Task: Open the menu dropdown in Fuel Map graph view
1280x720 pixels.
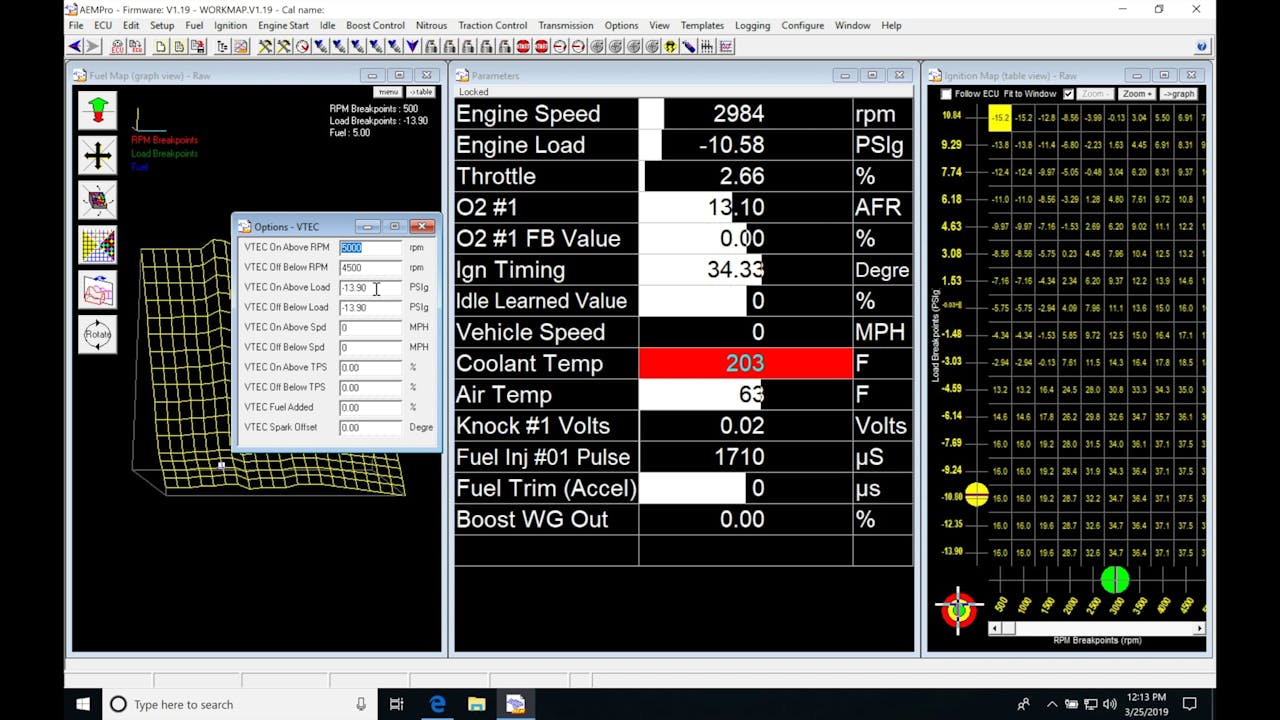Action: click(388, 91)
